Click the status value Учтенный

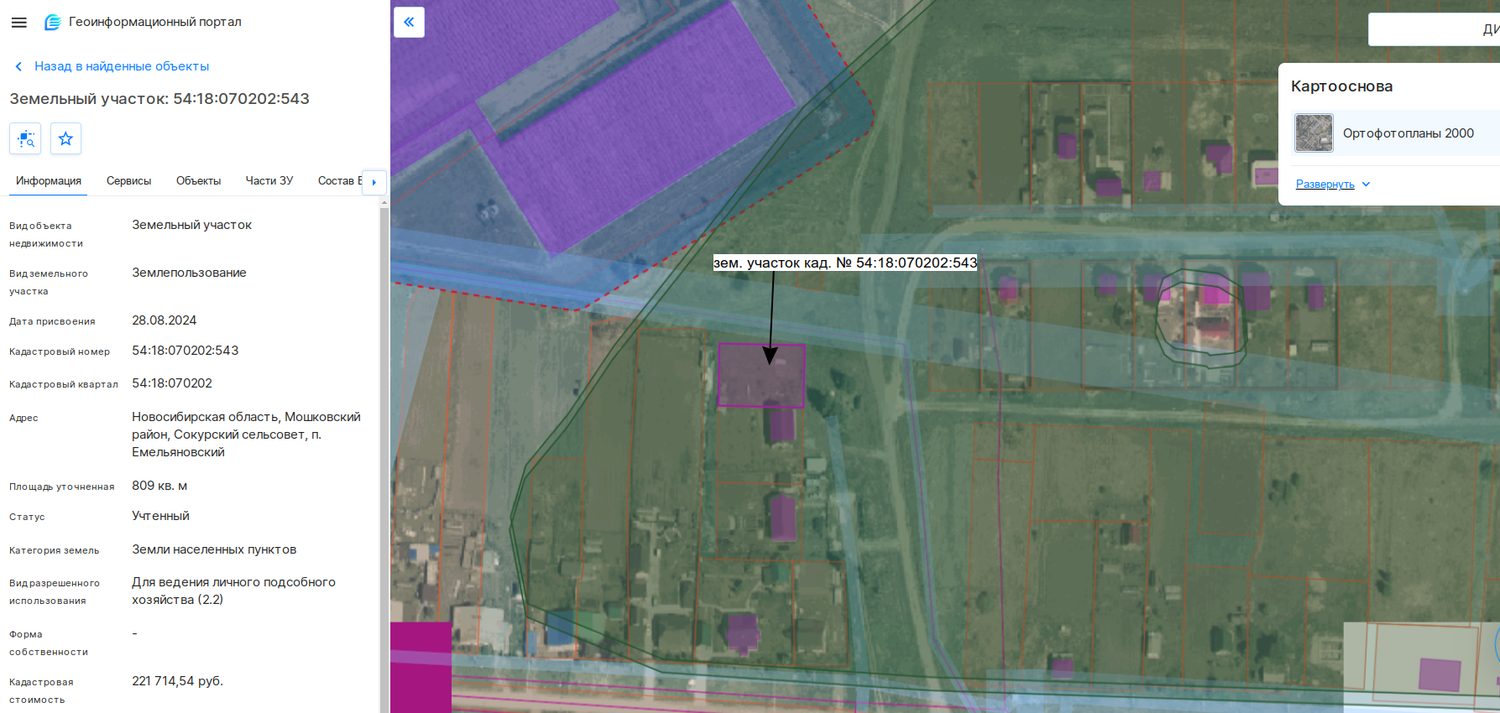(x=161, y=516)
